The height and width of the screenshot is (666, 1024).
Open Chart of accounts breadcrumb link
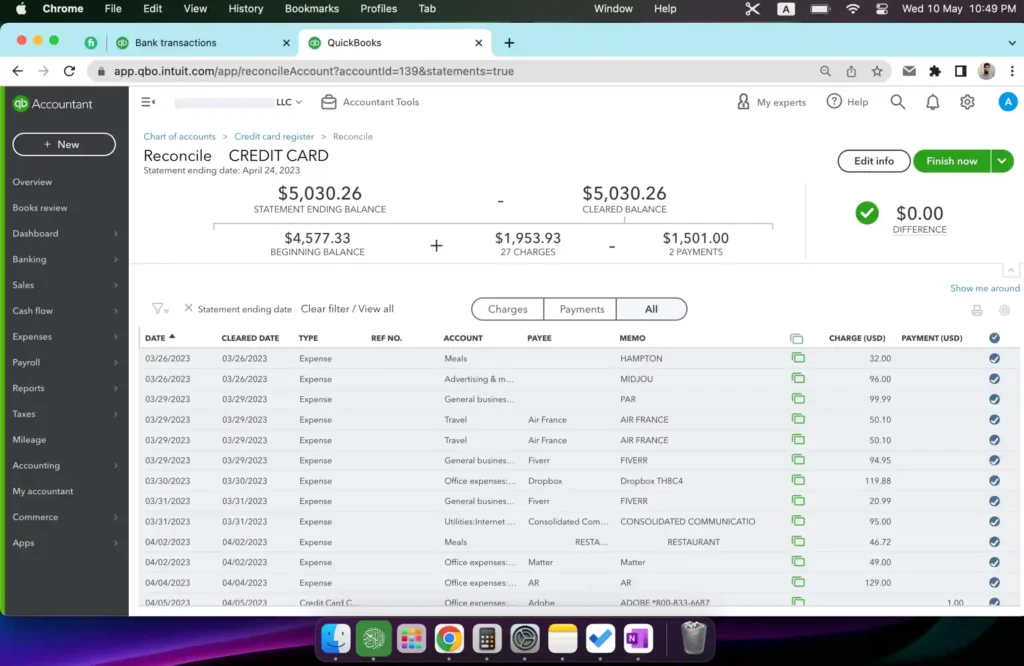tap(179, 136)
